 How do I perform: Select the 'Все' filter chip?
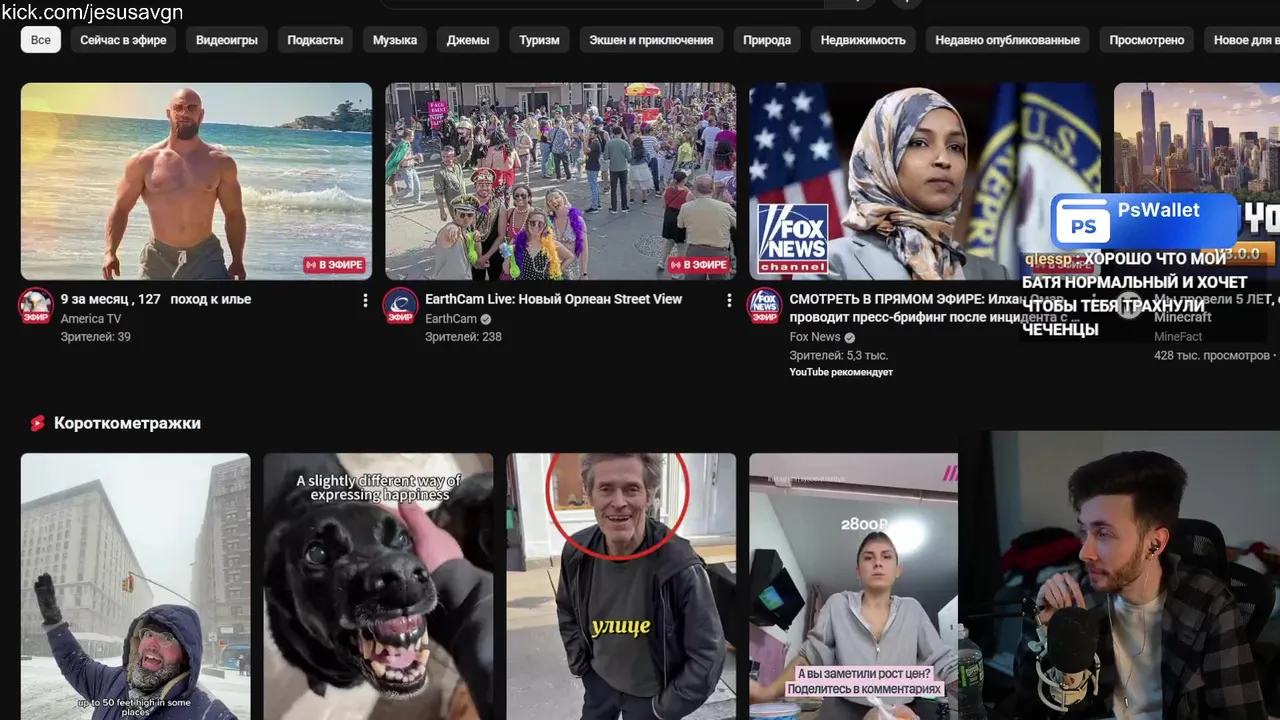point(41,40)
